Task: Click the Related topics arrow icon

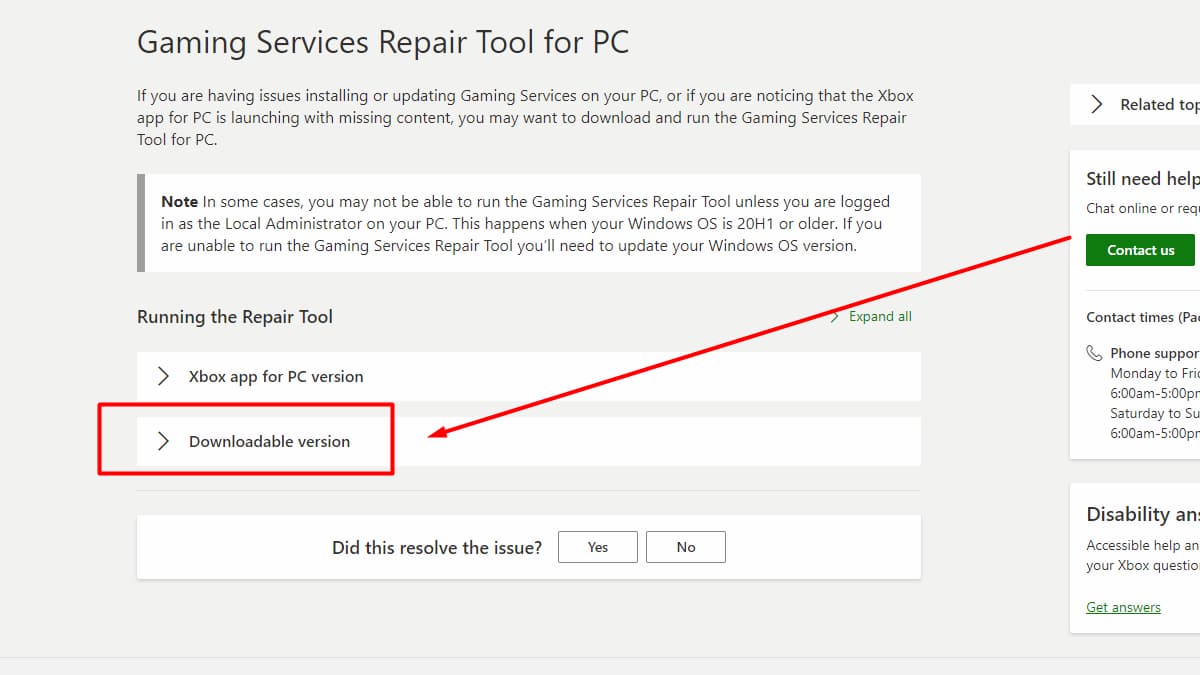Action: [1097, 104]
